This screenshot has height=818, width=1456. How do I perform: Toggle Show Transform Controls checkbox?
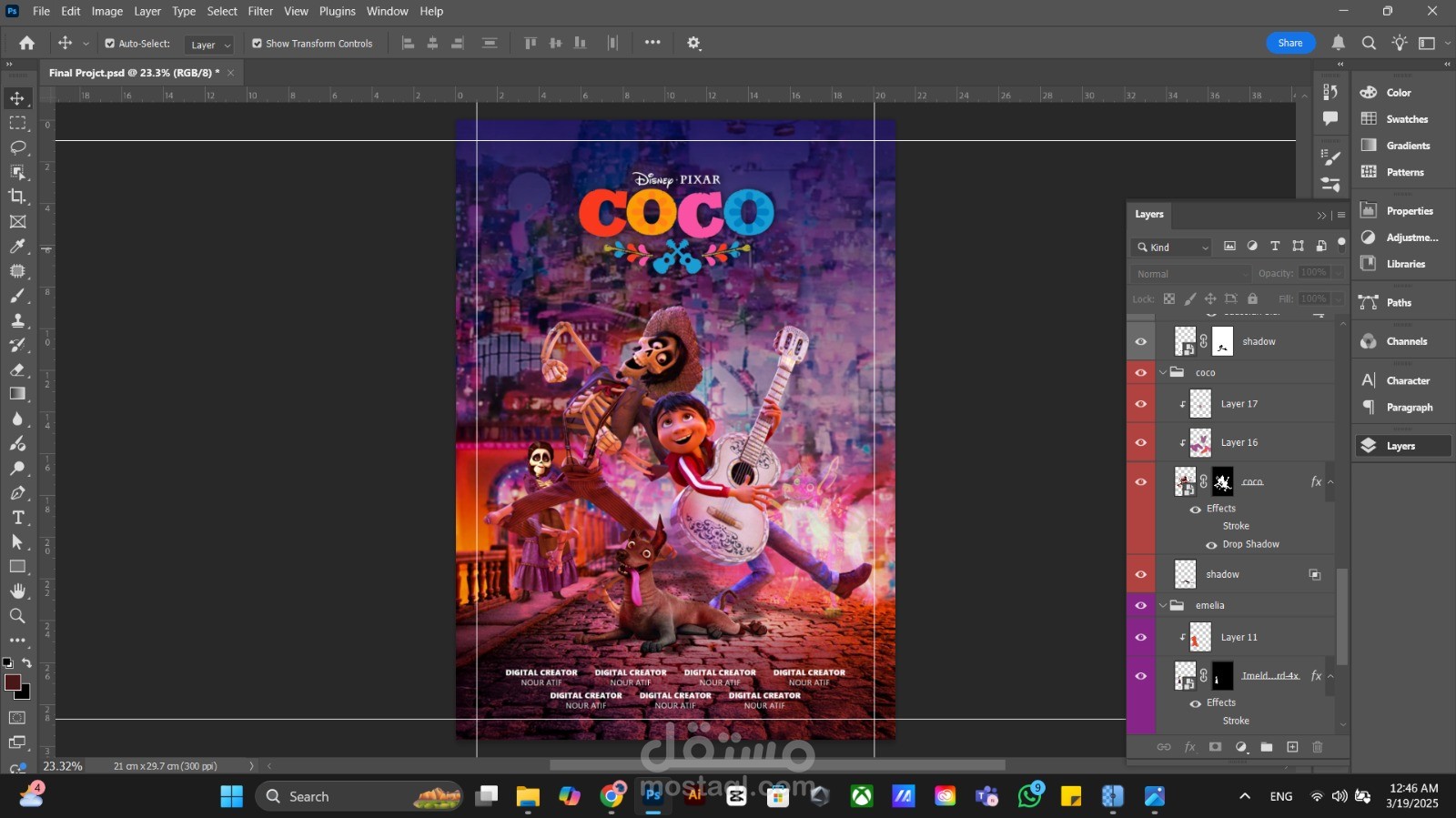[x=257, y=44]
